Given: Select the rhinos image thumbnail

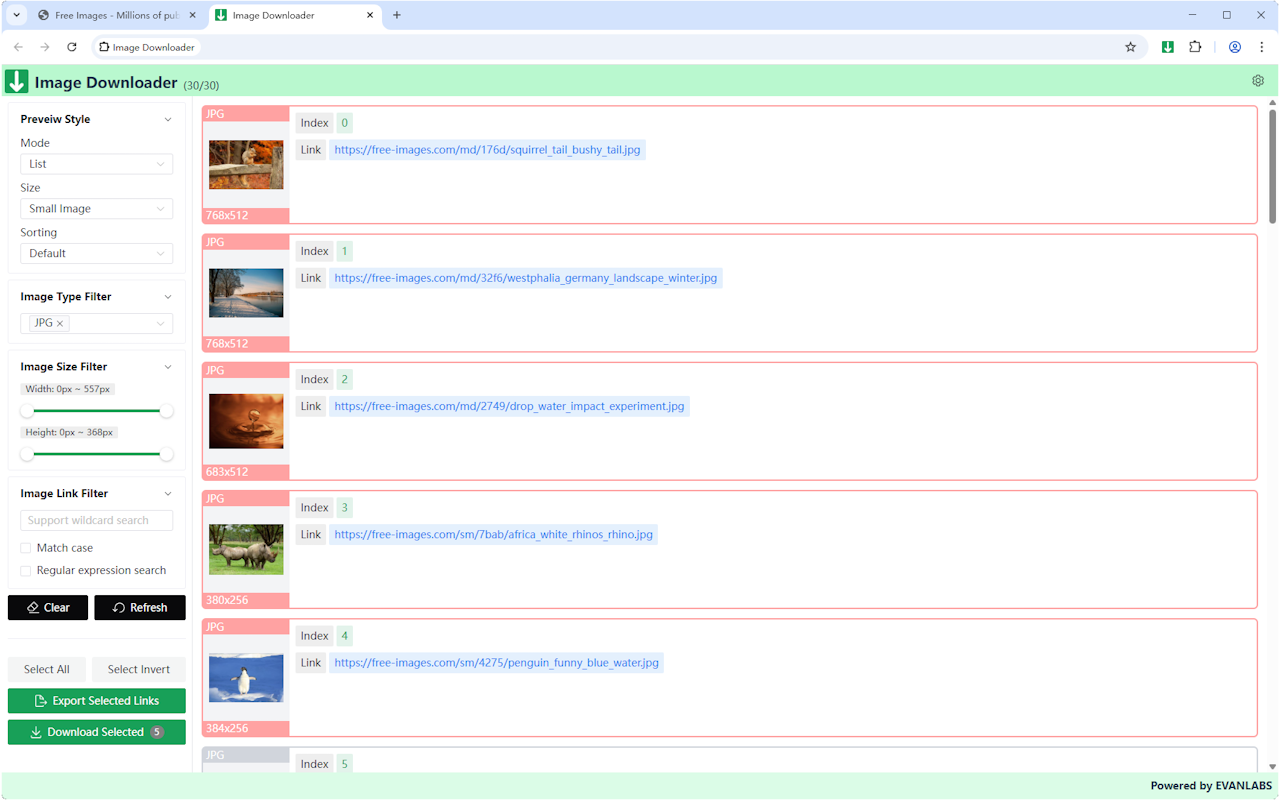Looking at the screenshot, I should click(x=246, y=549).
